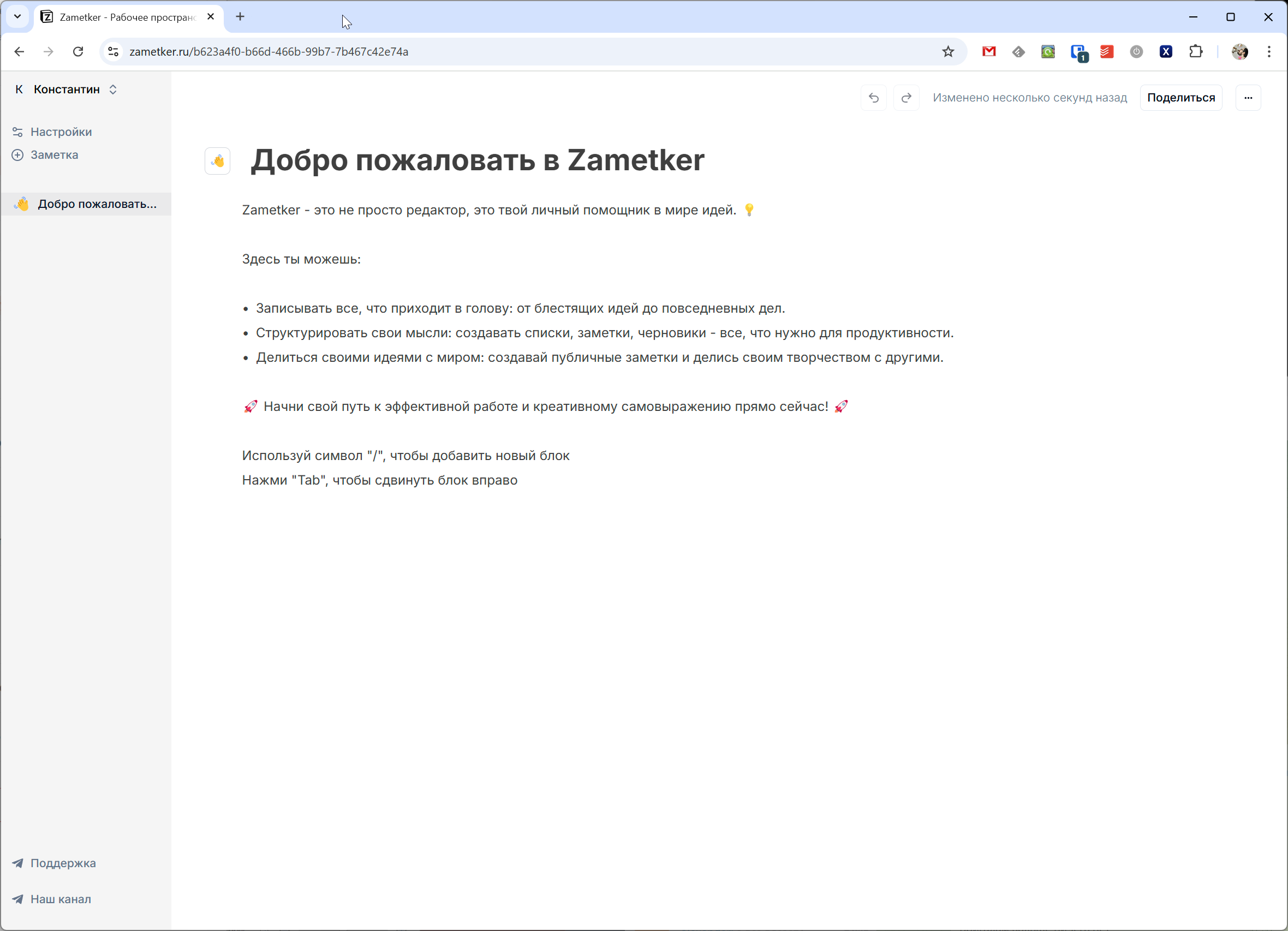Open Поддержка Telegram link
Viewport: 1288px width, 931px height.
click(x=62, y=863)
